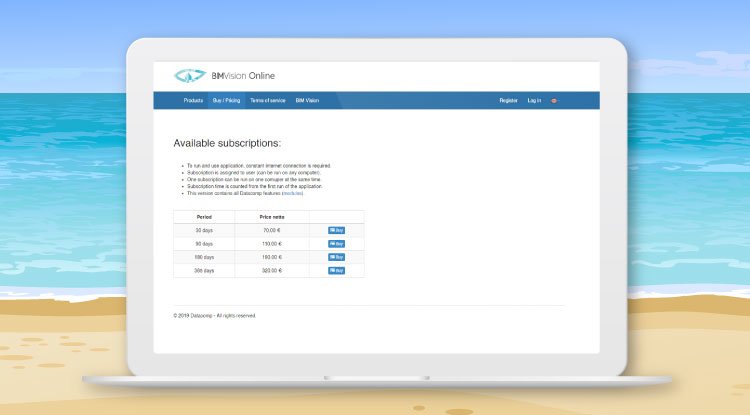Click the Log in link

pos(534,101)
